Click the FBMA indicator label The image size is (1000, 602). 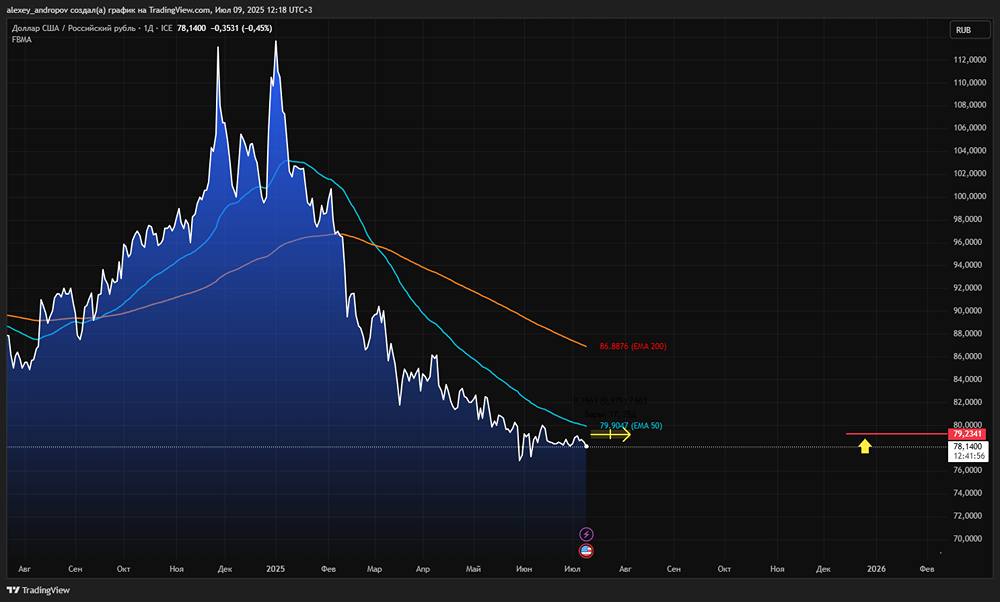(x=22, y=40)
